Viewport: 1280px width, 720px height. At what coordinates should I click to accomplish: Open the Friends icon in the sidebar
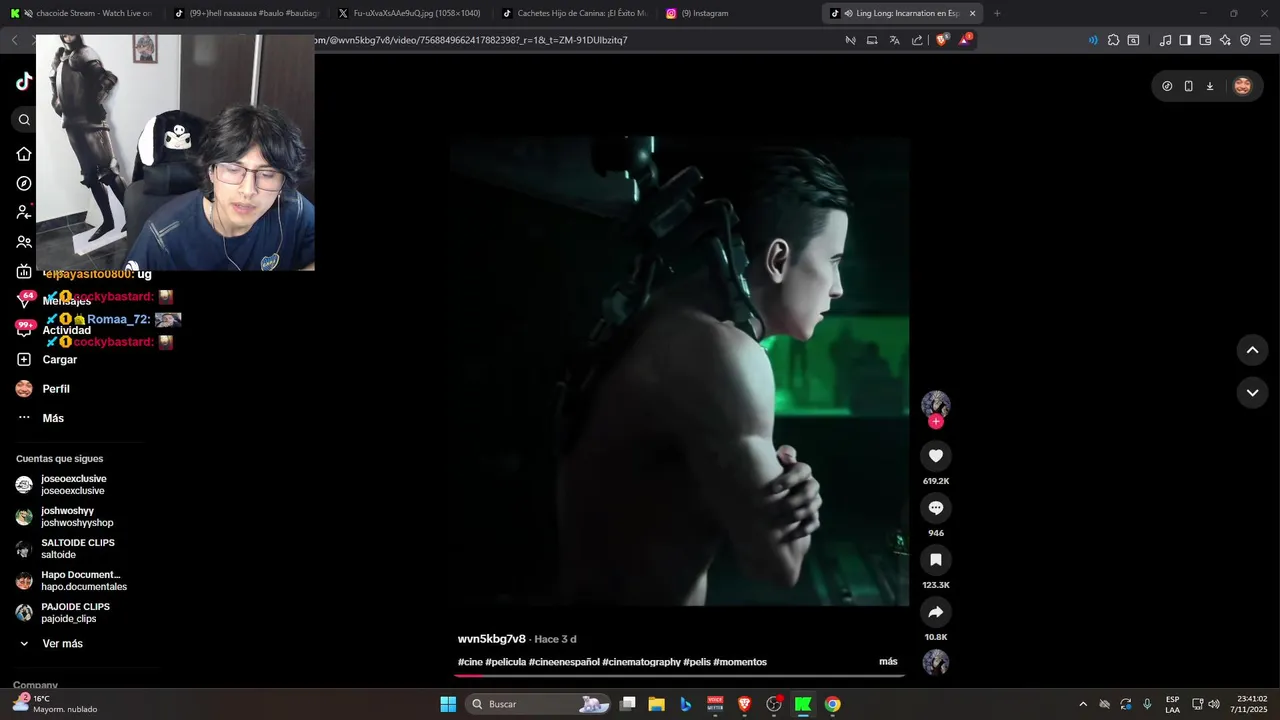coord(24,242)
